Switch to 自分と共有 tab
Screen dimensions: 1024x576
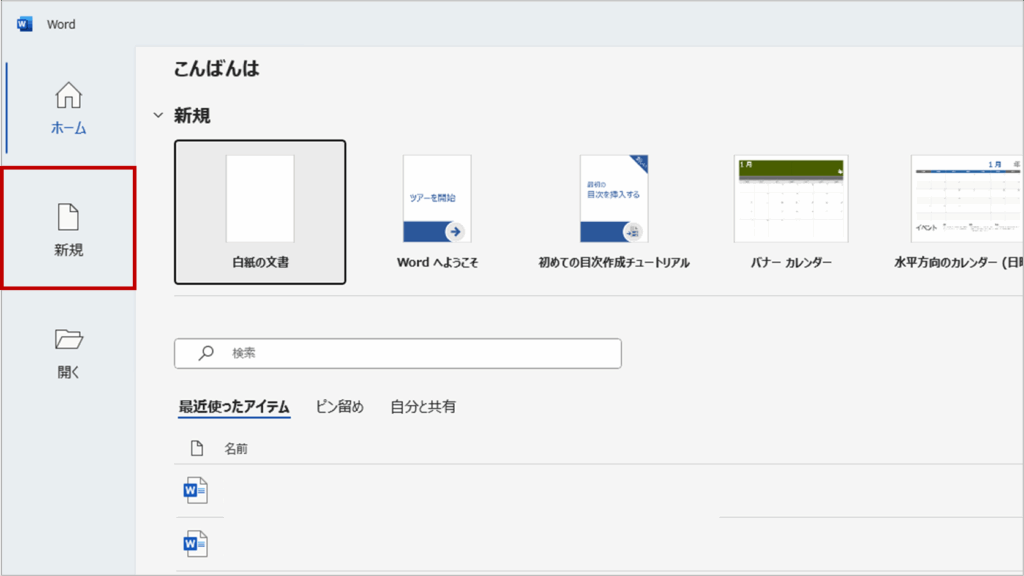pos(423,407)
